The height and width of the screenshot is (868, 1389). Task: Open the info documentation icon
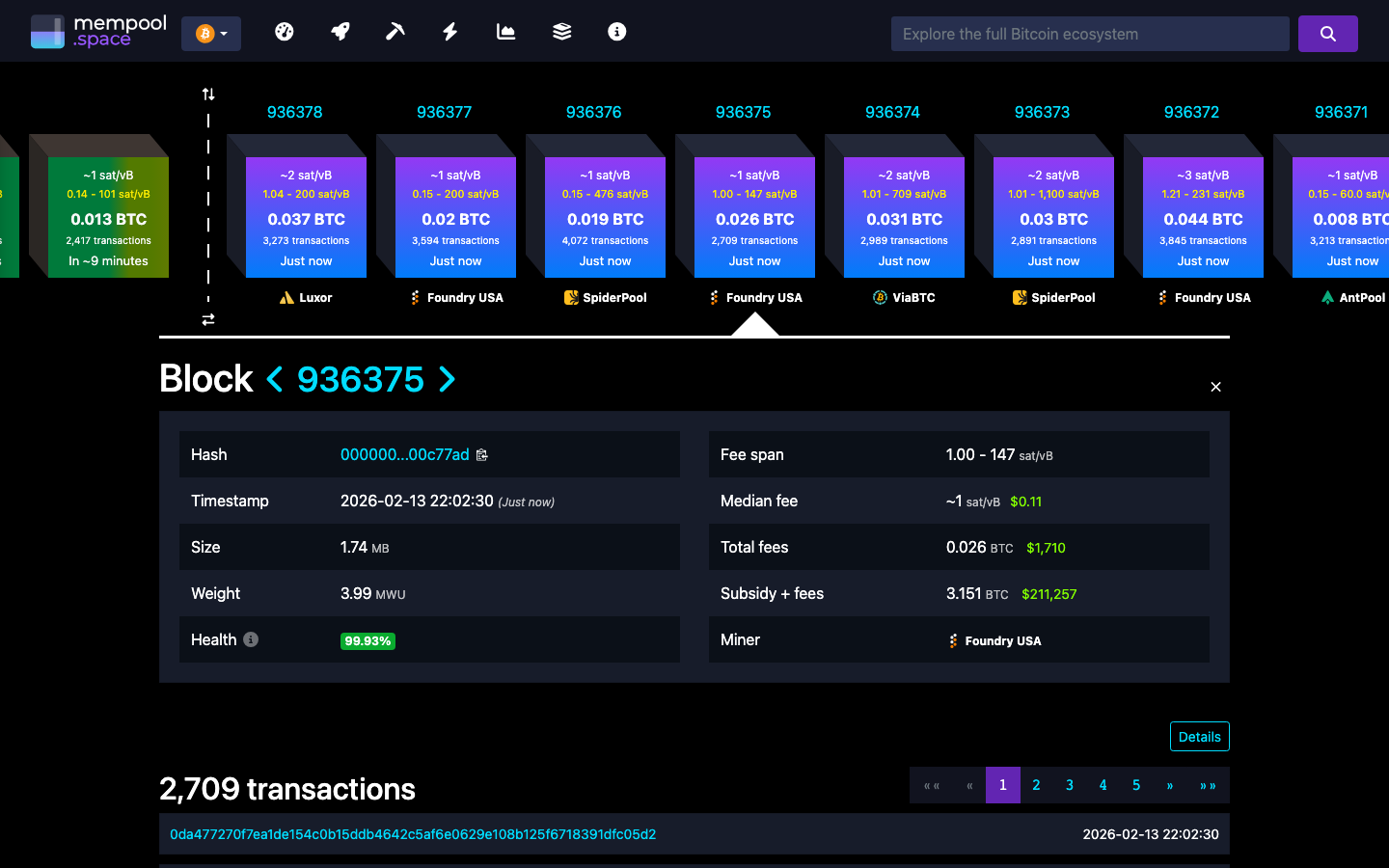[x=615, y=31]
